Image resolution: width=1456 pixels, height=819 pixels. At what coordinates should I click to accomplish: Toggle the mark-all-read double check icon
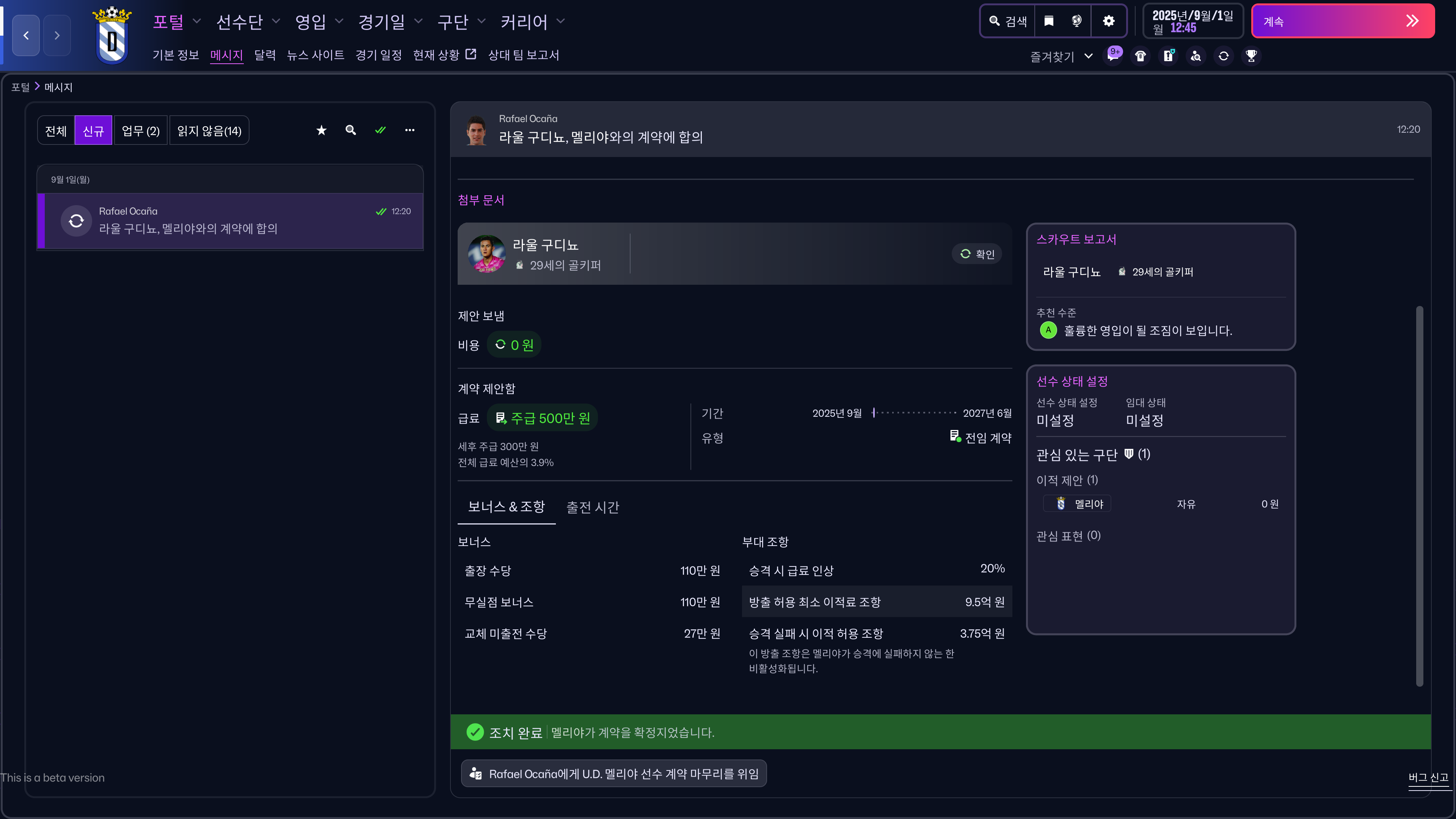coord(380,130)
